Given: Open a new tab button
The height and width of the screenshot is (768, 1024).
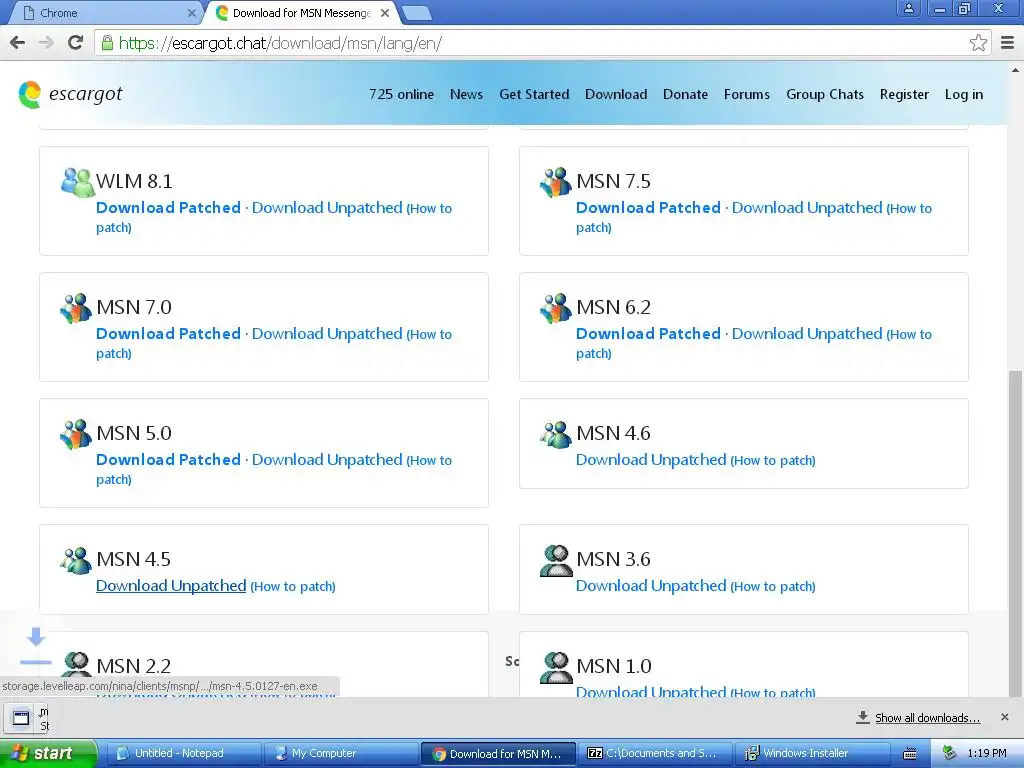Looking at the screenshot, I should click(x=417, y=12).
